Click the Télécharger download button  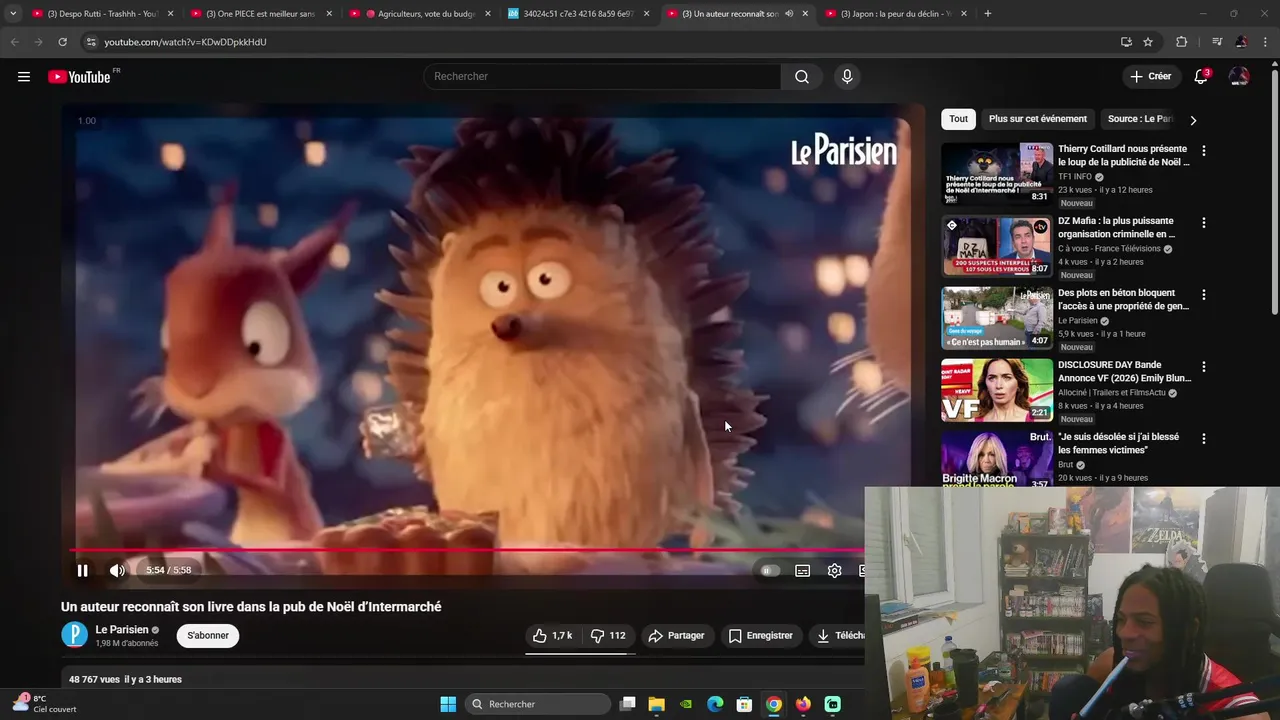point(836,635)
